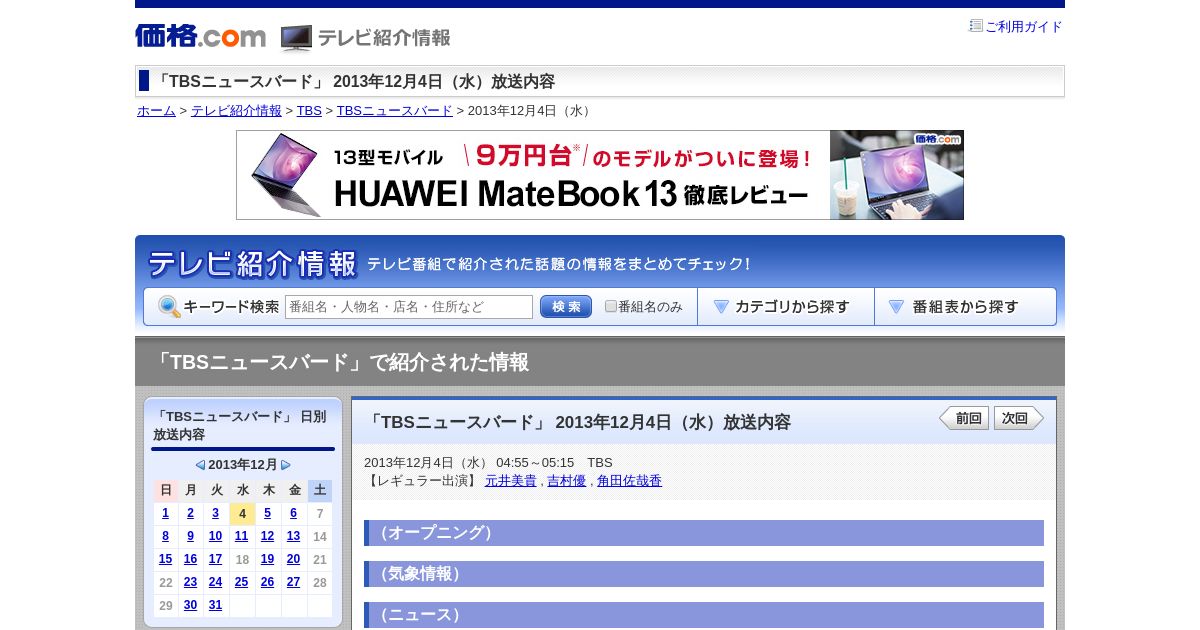
Task: Select December 11 in the calendar
Action: (241, 536)
